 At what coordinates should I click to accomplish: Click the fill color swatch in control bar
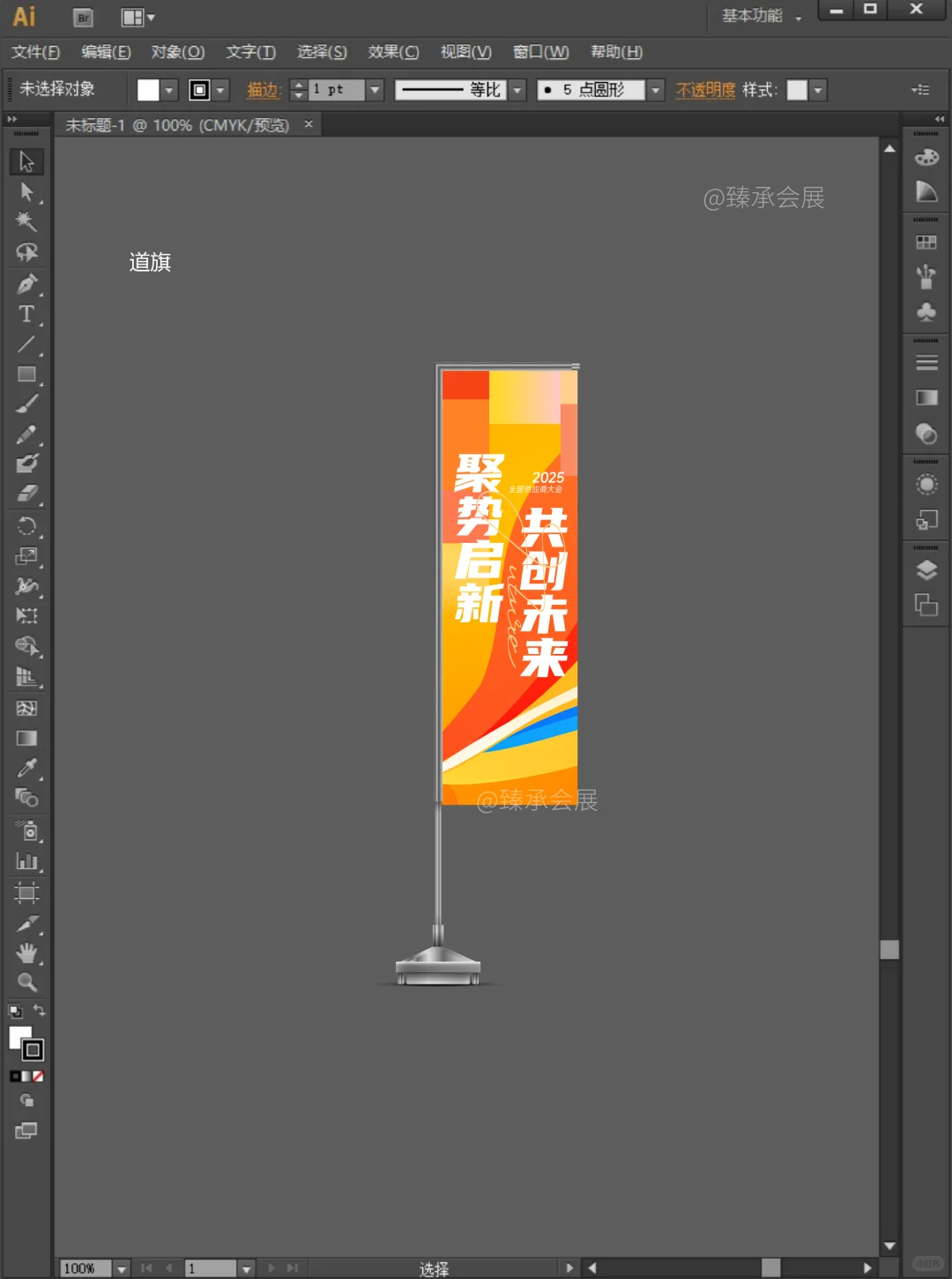point(148,89)
